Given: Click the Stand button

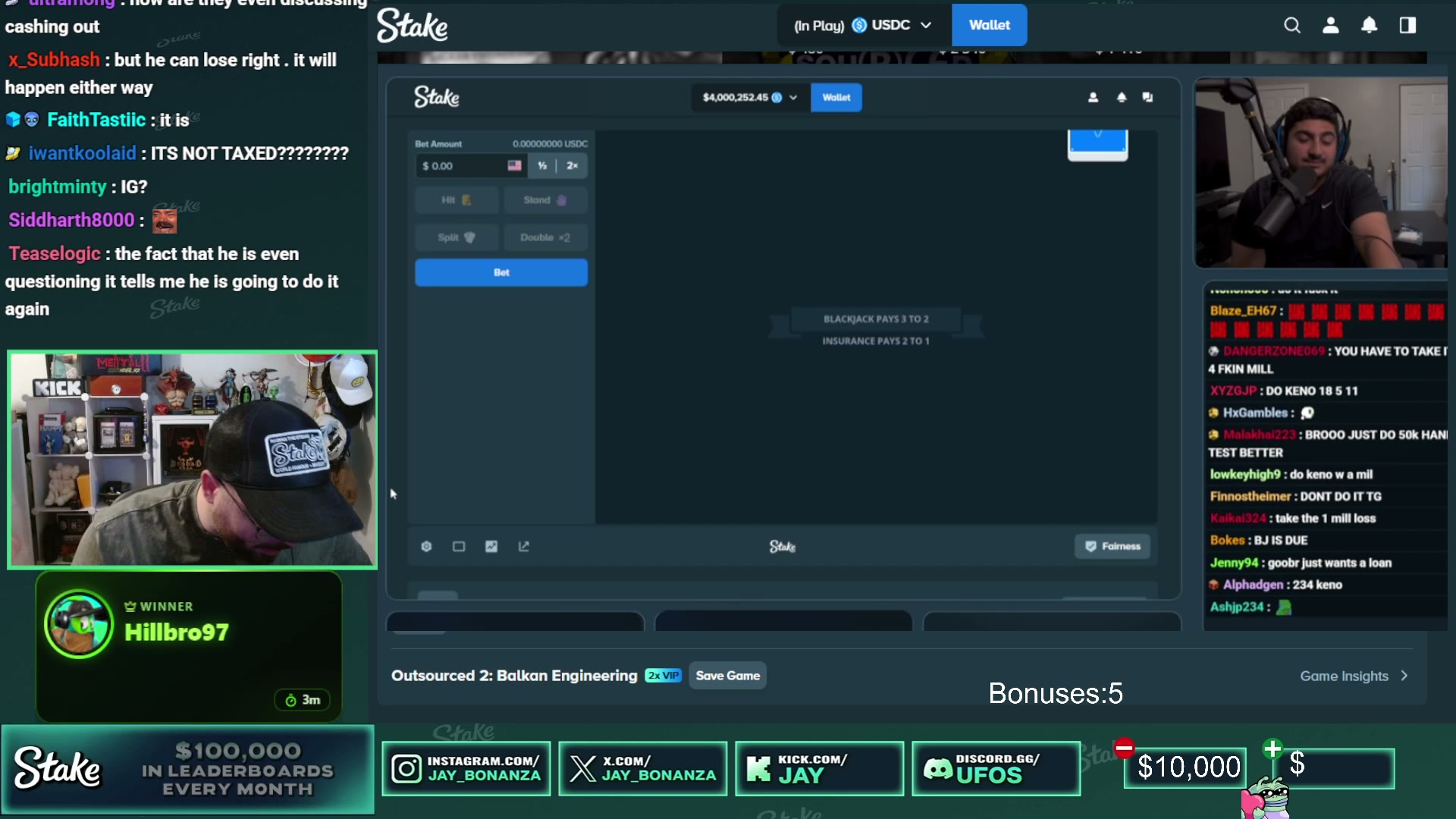Looking at the screenshot, I should pyautogui.click(x=545, y=200).
